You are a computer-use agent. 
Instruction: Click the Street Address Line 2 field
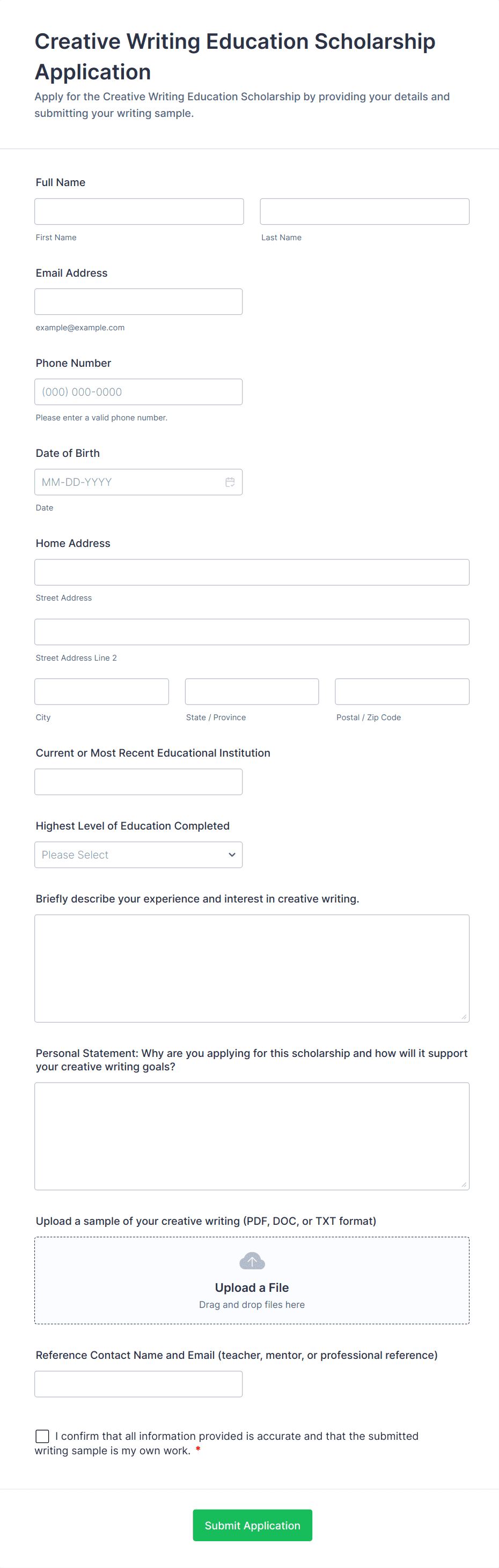(x=252, y=632)
